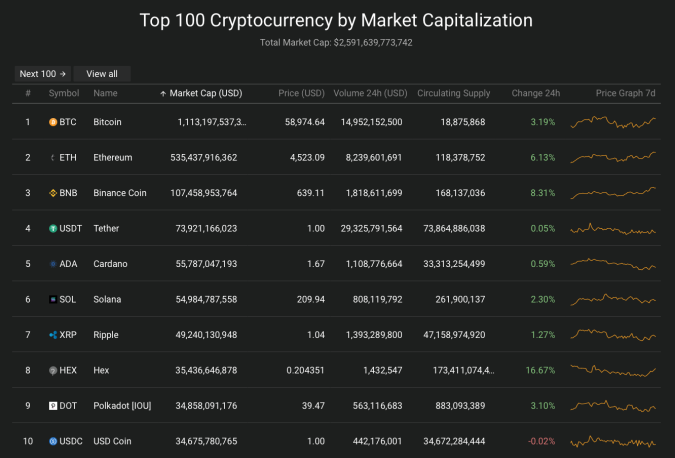Select the BTC symbol text

(x=68, y=122)
